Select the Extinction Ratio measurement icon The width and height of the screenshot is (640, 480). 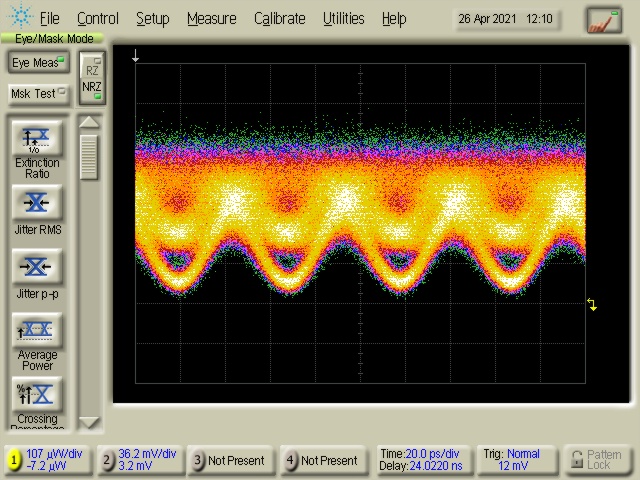37,139
